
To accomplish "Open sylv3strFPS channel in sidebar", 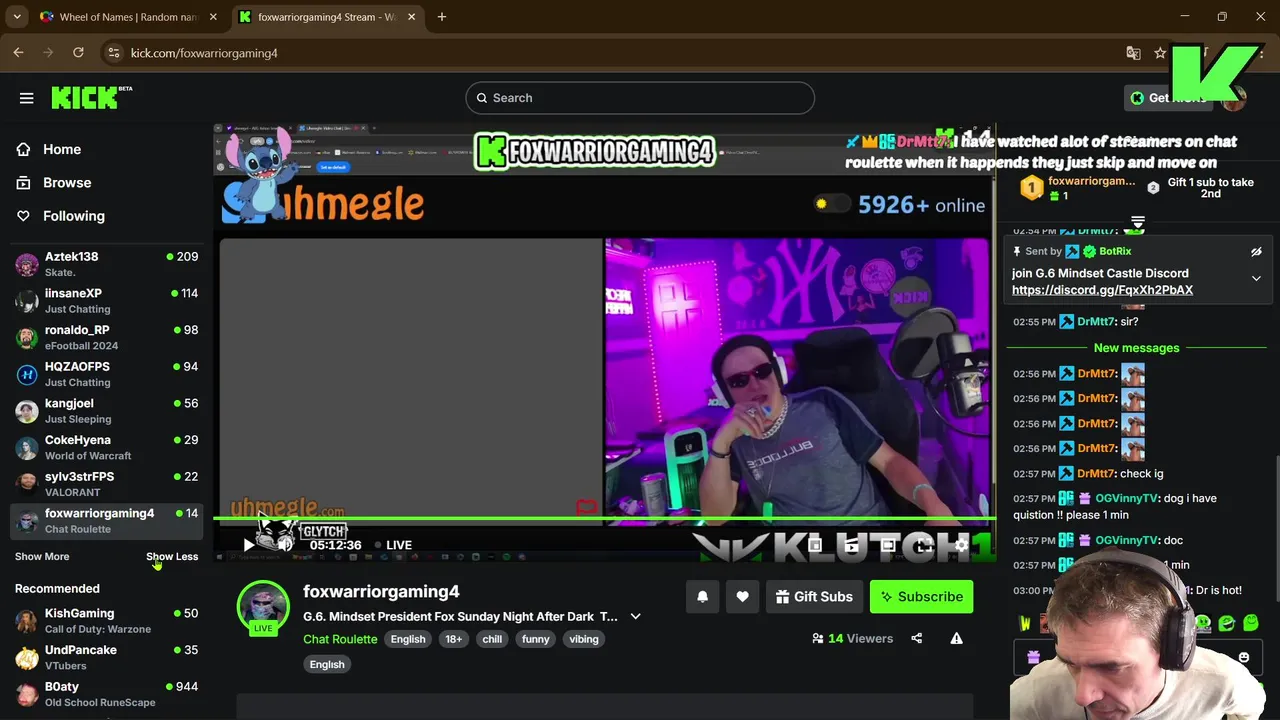I will pos(107,484).
